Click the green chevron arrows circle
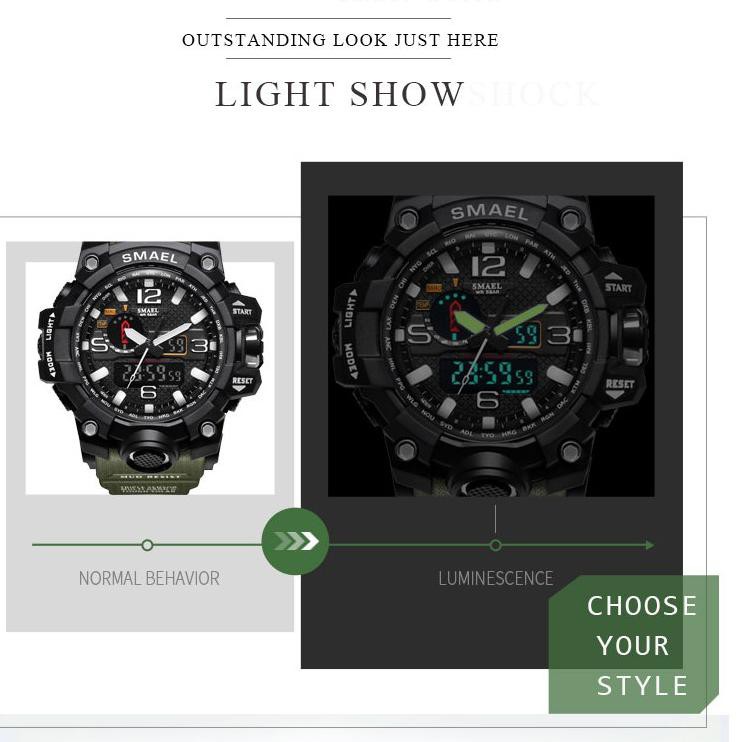 (295, 541)
